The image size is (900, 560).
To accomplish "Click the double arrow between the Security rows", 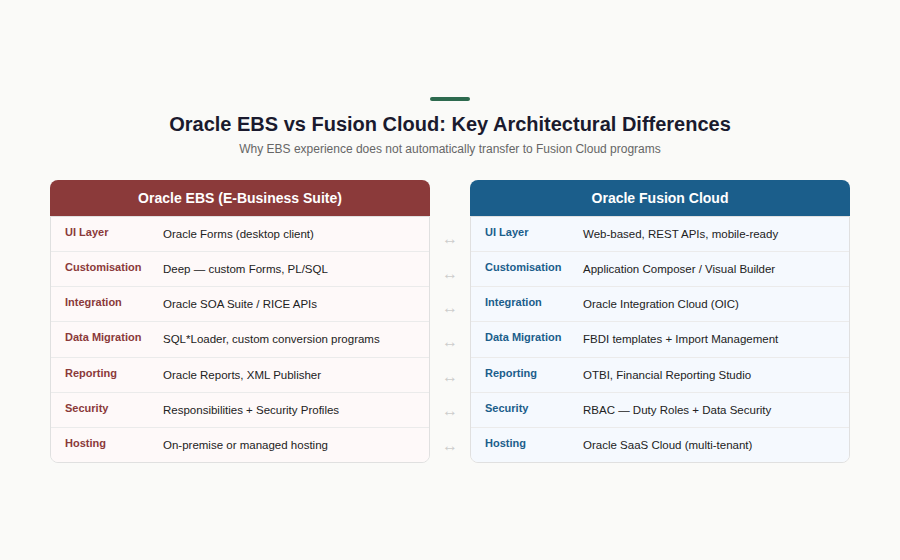I will 449,413.
